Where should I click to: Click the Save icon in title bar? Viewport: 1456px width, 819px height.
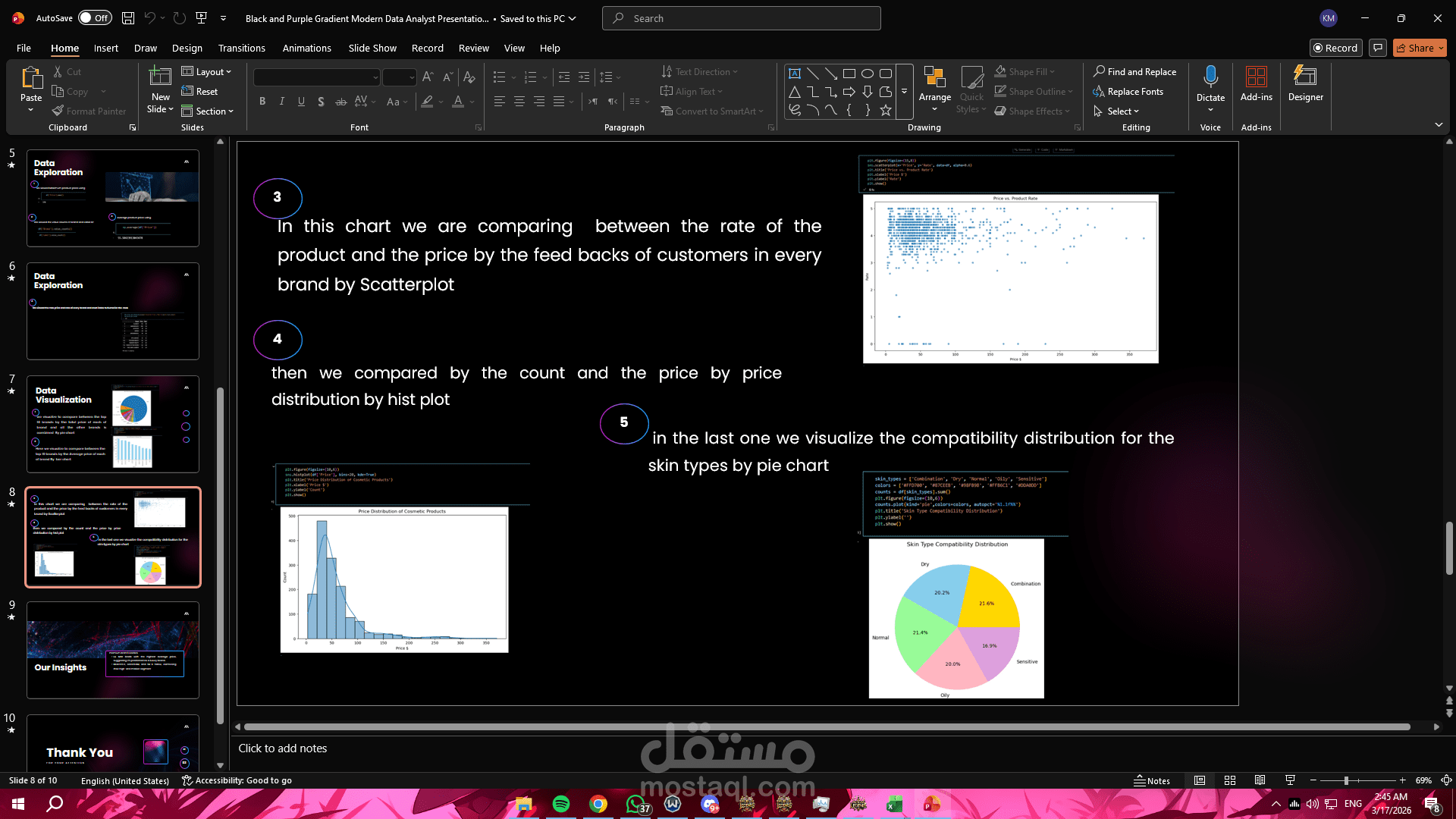coord(128,18)
